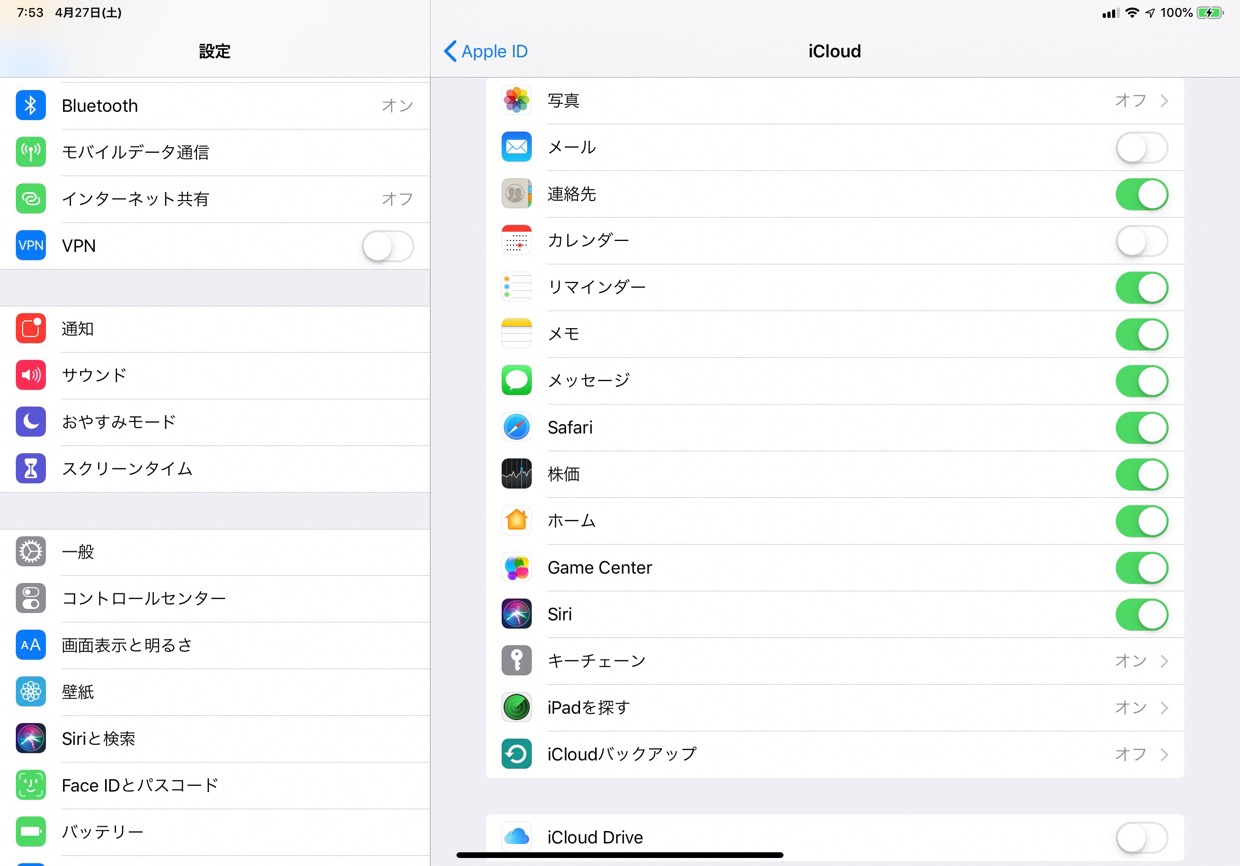
Task: Disable the ホーム iCloud switch
Action: click(1142, 521)
